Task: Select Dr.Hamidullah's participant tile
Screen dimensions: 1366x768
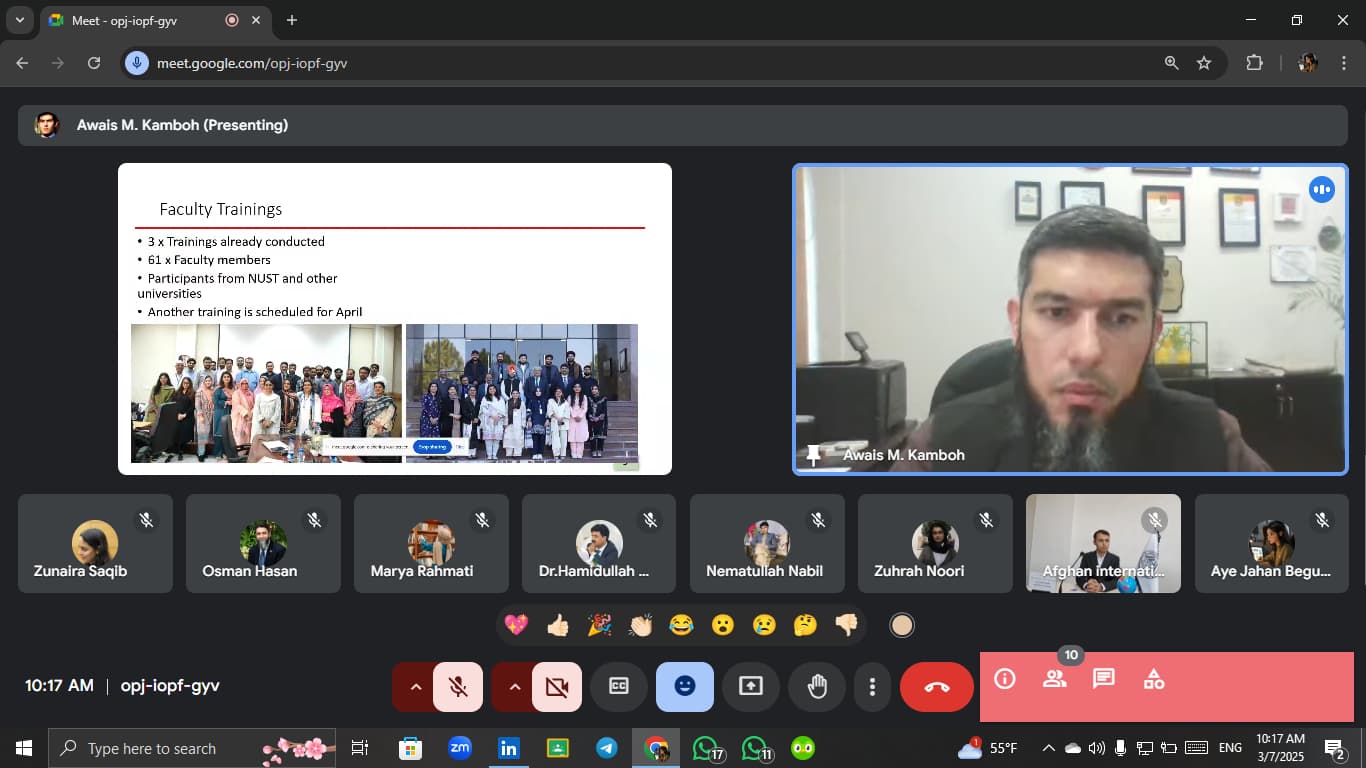Action: [x=599, y=543]
